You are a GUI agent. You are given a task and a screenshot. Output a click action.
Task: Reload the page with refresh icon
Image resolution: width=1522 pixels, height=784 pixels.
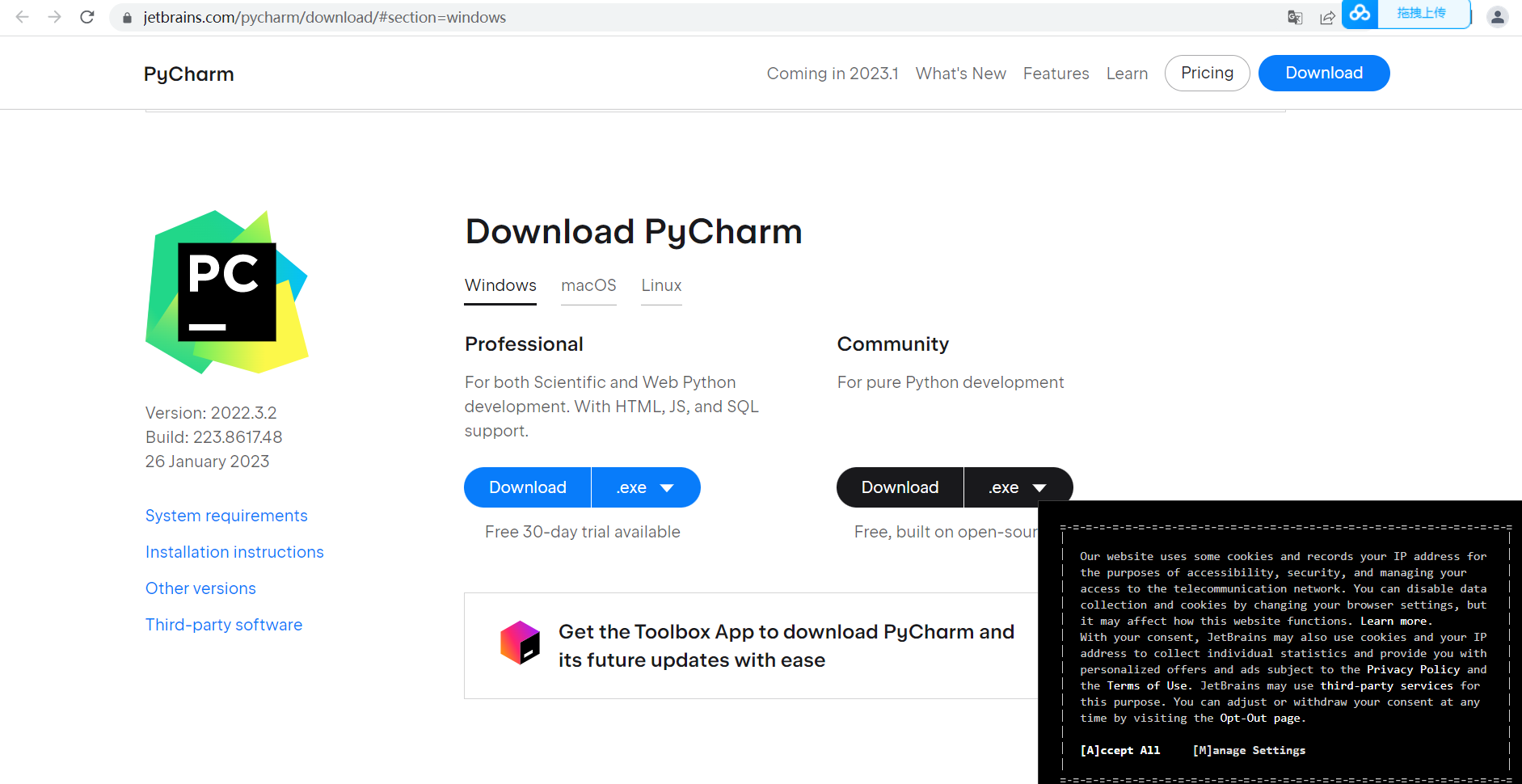pos(87,17)
